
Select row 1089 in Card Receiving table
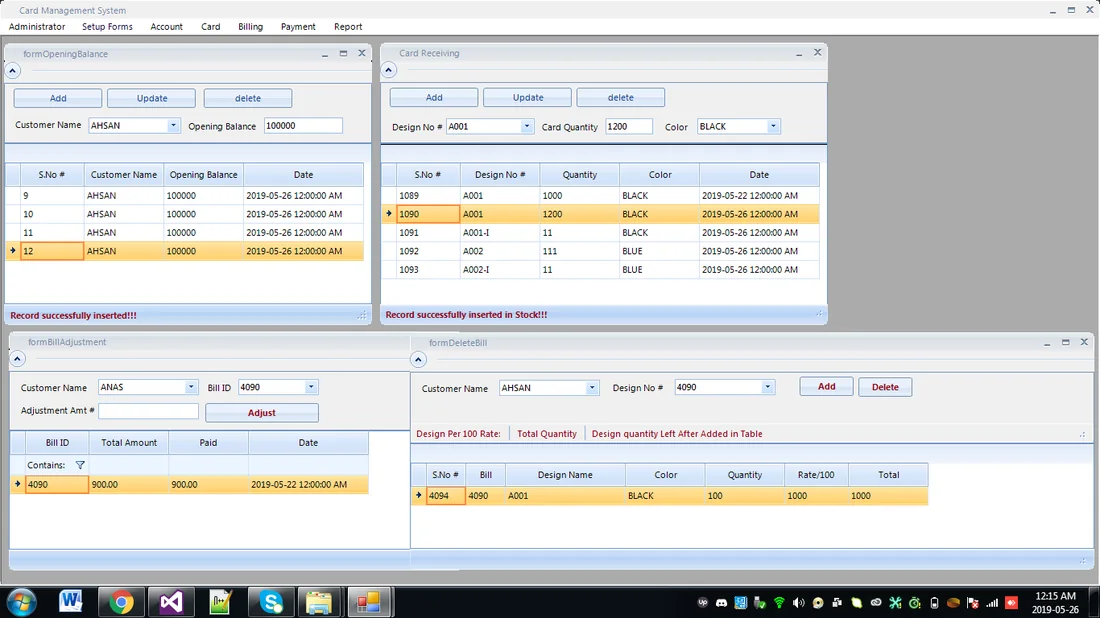601,196
